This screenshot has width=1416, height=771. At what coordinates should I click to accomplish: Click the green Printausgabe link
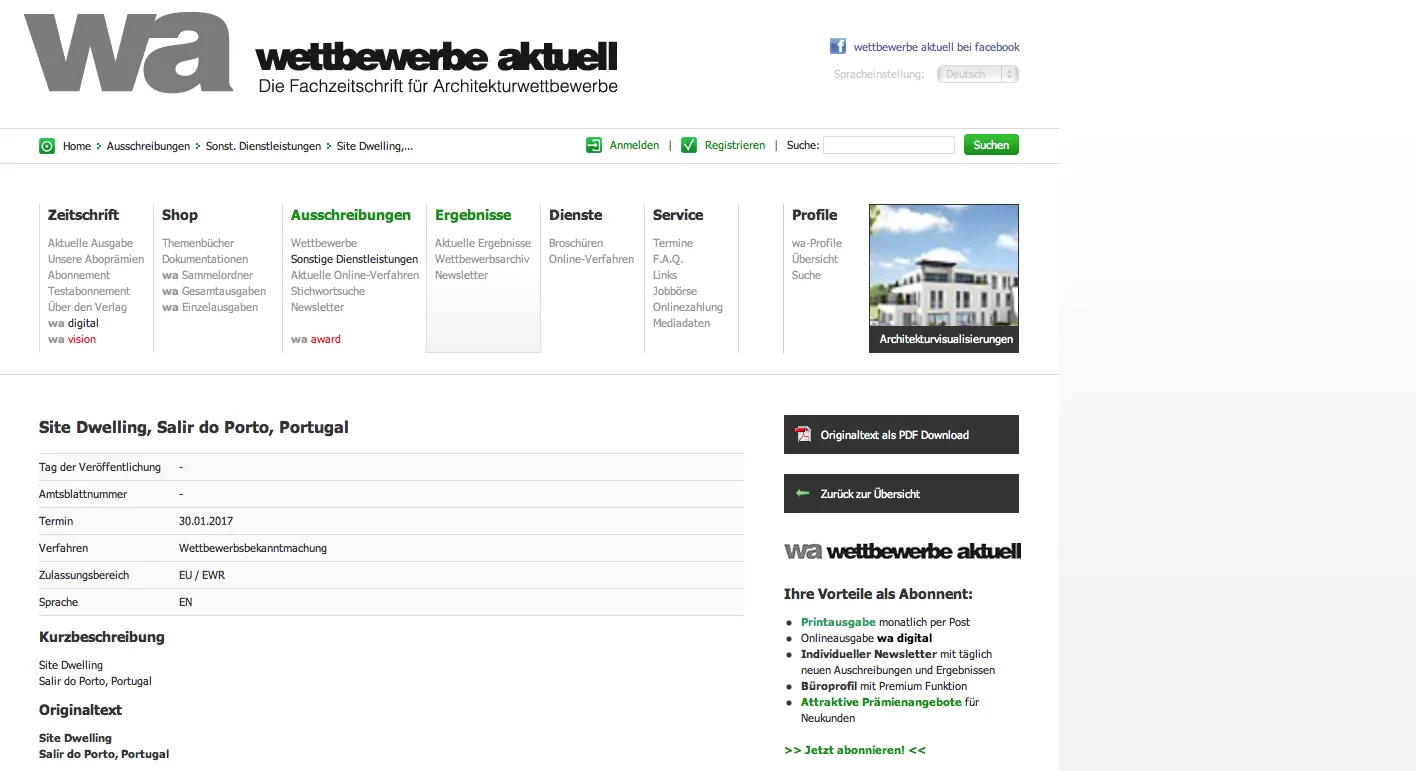pyautogui.click(x=838, y=622)
